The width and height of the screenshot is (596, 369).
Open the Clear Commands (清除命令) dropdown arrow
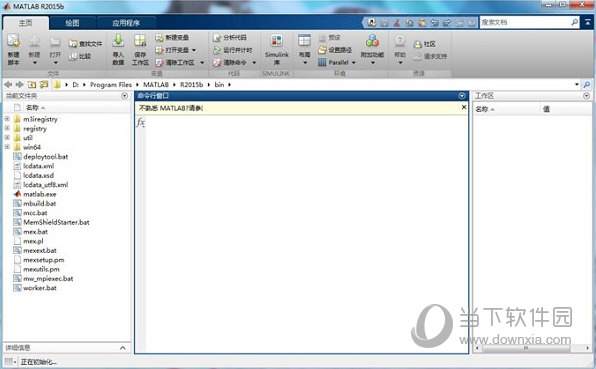(254, 63)
